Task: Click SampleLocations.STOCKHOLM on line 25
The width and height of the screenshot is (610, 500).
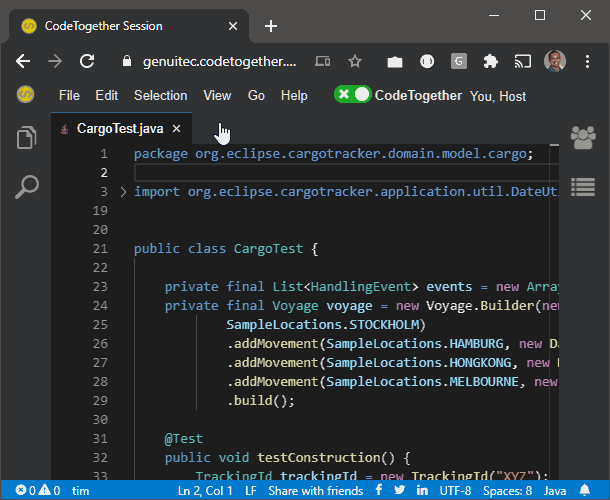Action: 323,325
